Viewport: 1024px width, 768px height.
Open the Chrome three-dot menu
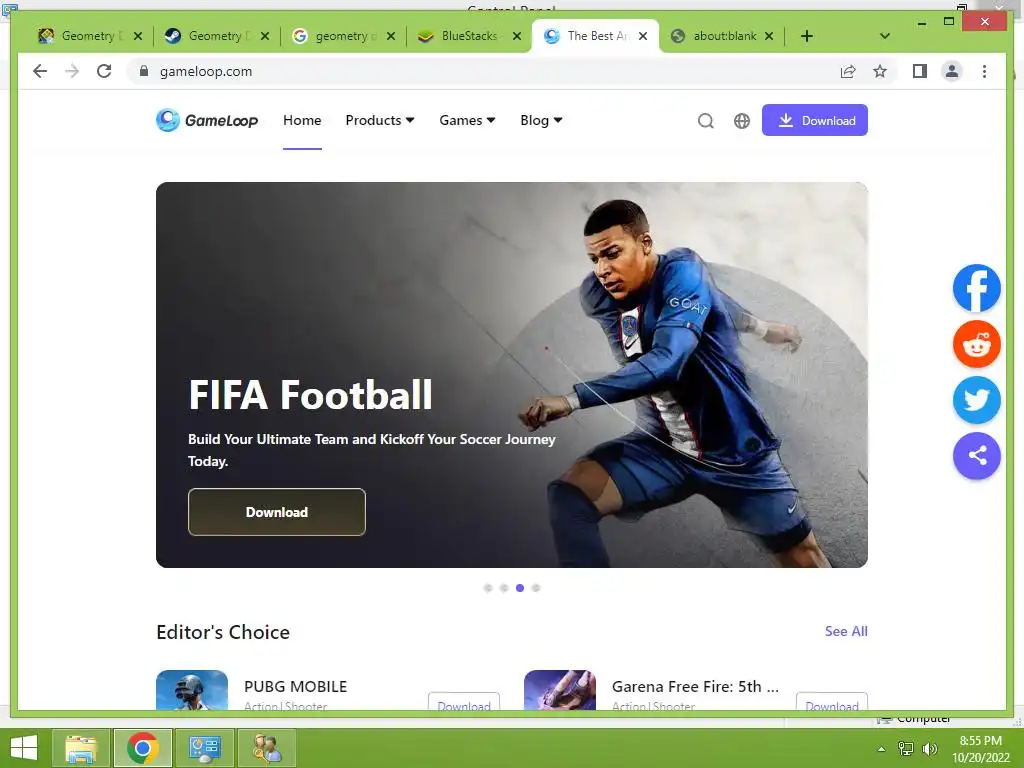click(984, 71)
